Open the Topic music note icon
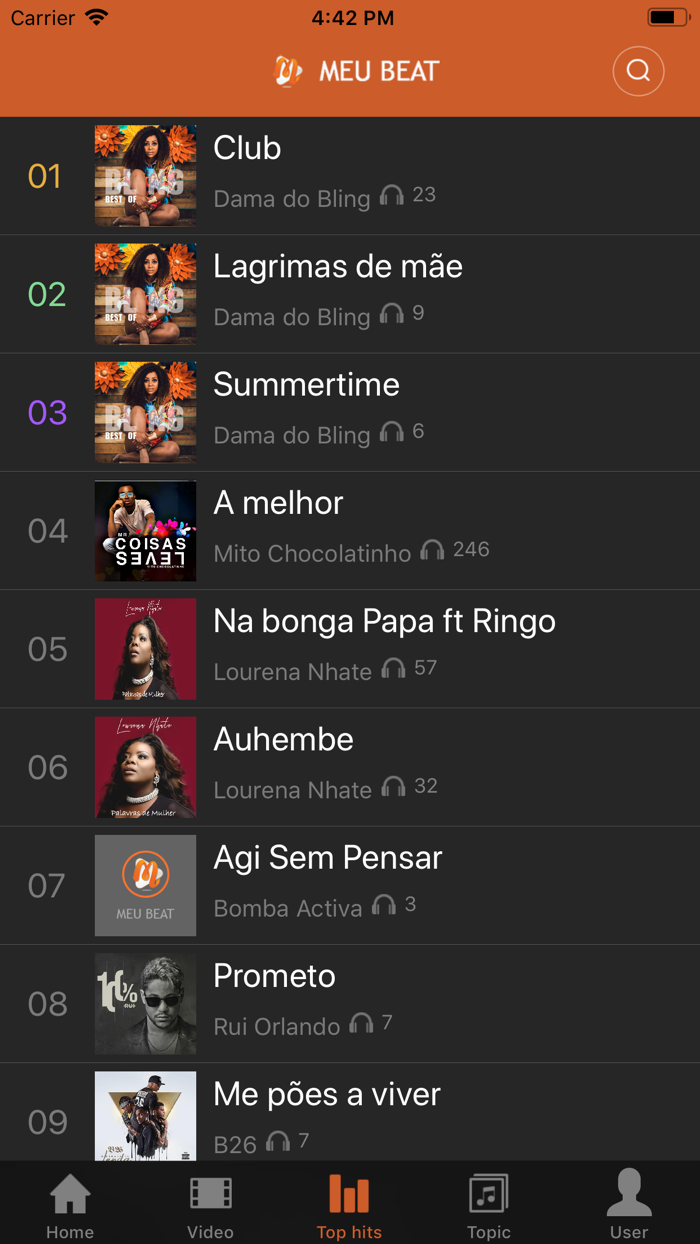The height and width of the screenshot is (1244, 700). point(489,1192)
